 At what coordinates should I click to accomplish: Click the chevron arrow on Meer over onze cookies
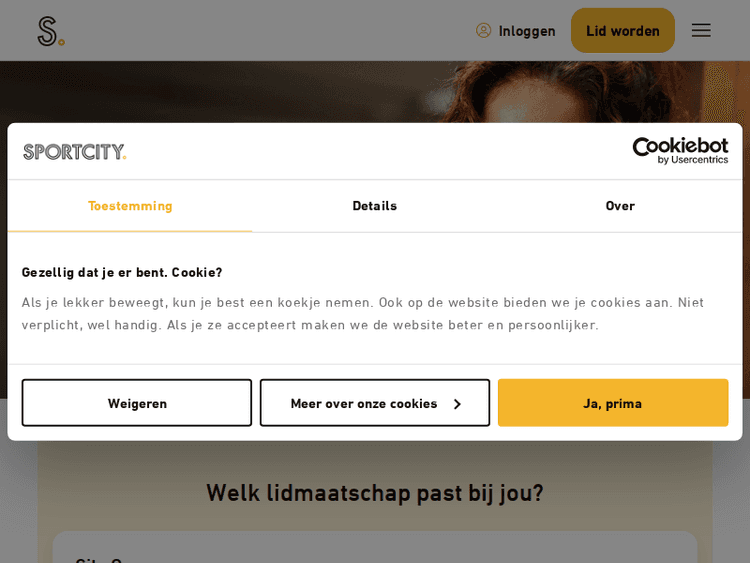[457, 404]
